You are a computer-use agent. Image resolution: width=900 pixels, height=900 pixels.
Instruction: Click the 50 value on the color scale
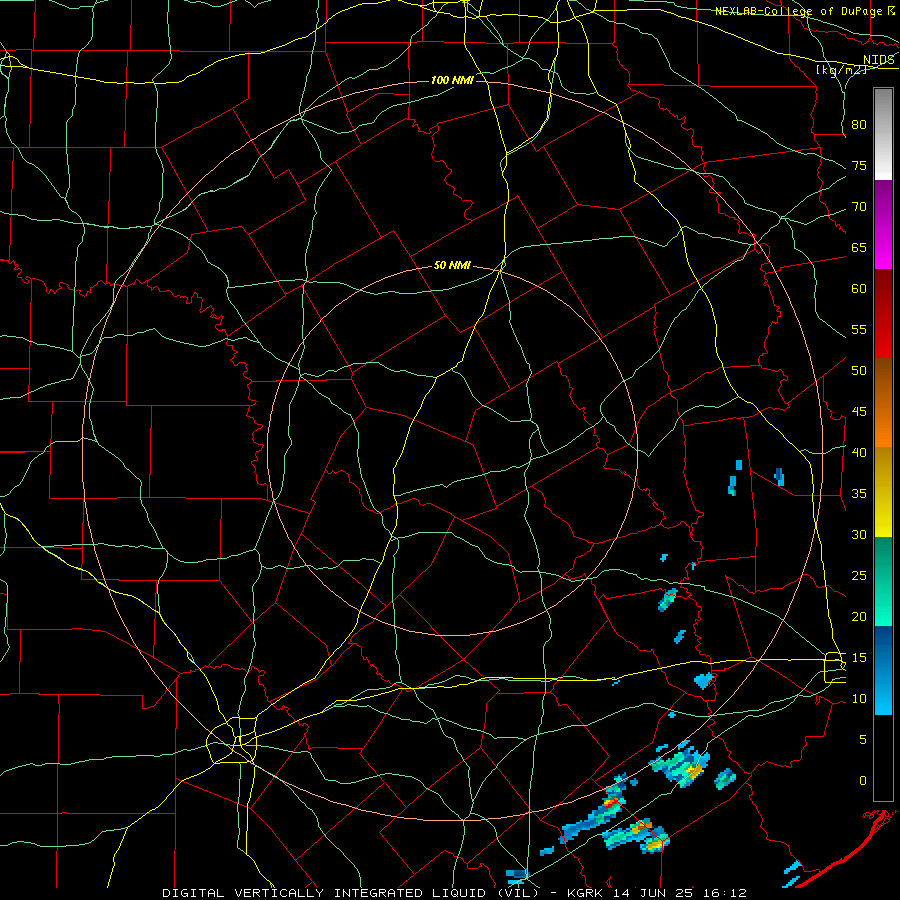click(x=859, y=371)
